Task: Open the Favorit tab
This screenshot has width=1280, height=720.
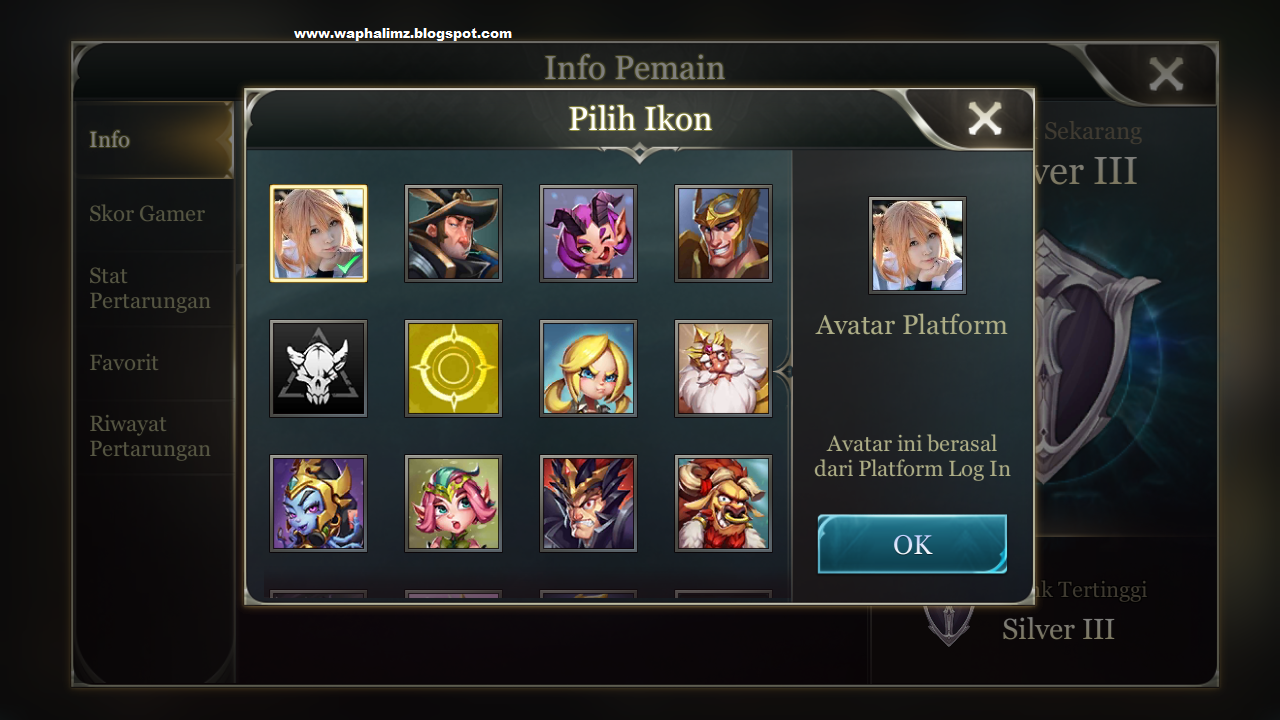Action: point(124,363)
